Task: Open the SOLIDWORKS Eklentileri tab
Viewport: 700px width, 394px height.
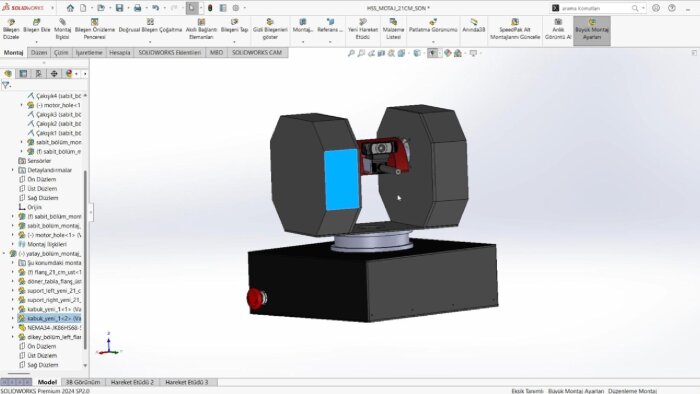Action: click(170, 53)
